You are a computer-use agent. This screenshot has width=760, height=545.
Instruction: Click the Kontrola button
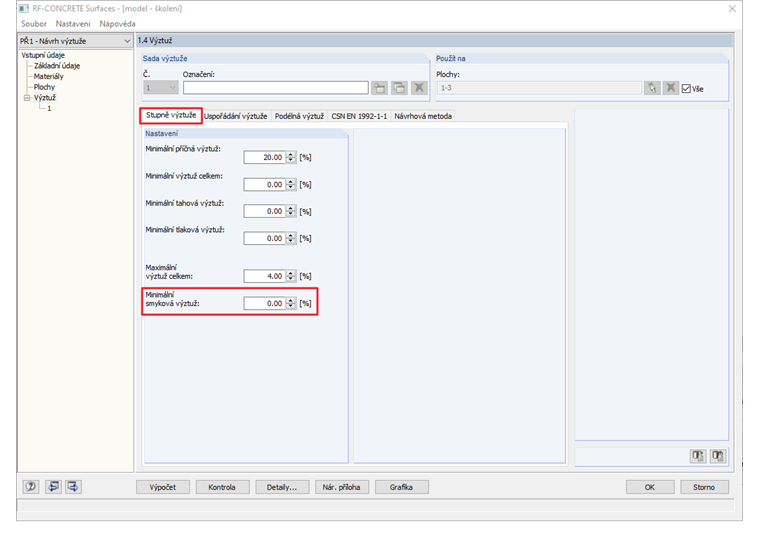pyautogui.click(x=222, y=487)
